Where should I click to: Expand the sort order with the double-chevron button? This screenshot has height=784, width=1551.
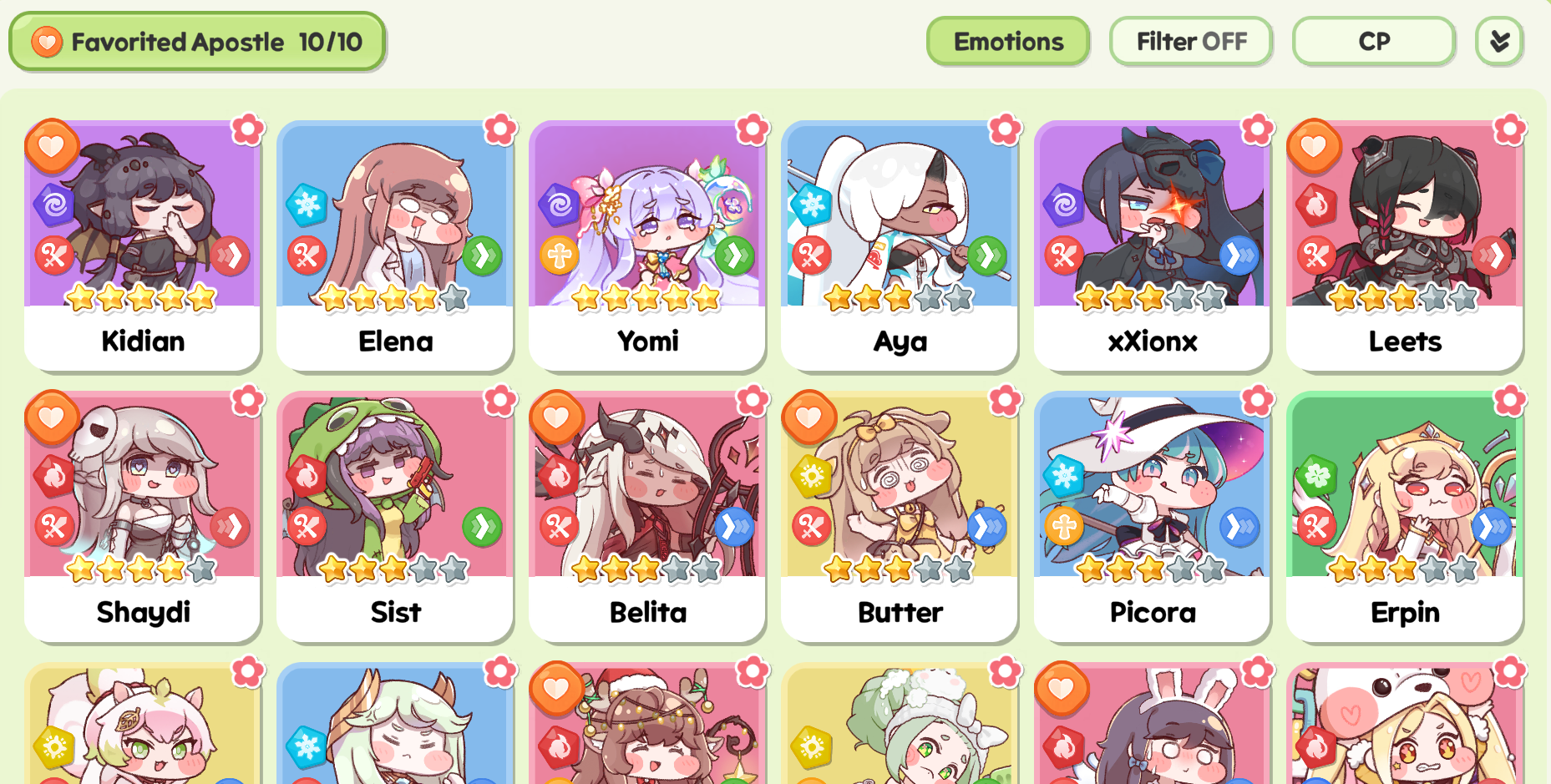click(1499, 41)
